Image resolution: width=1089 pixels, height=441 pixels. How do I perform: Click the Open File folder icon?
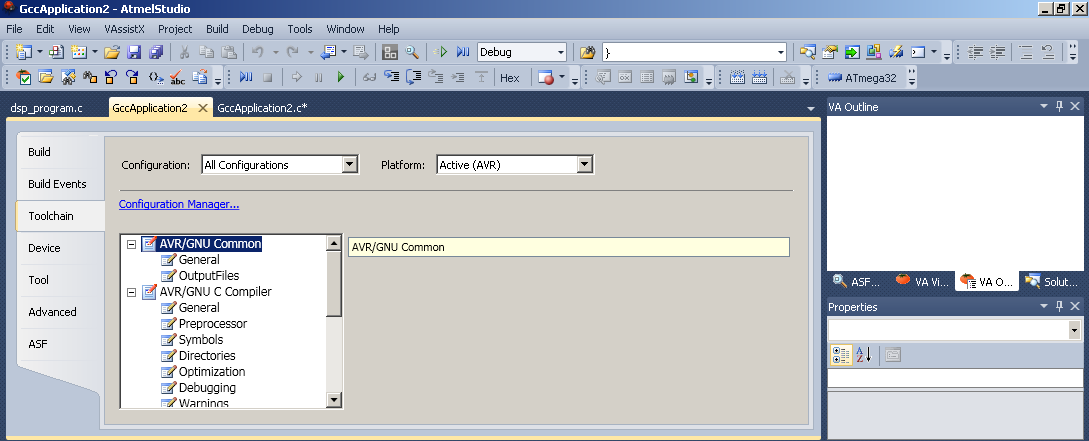(x=112, y=52)
